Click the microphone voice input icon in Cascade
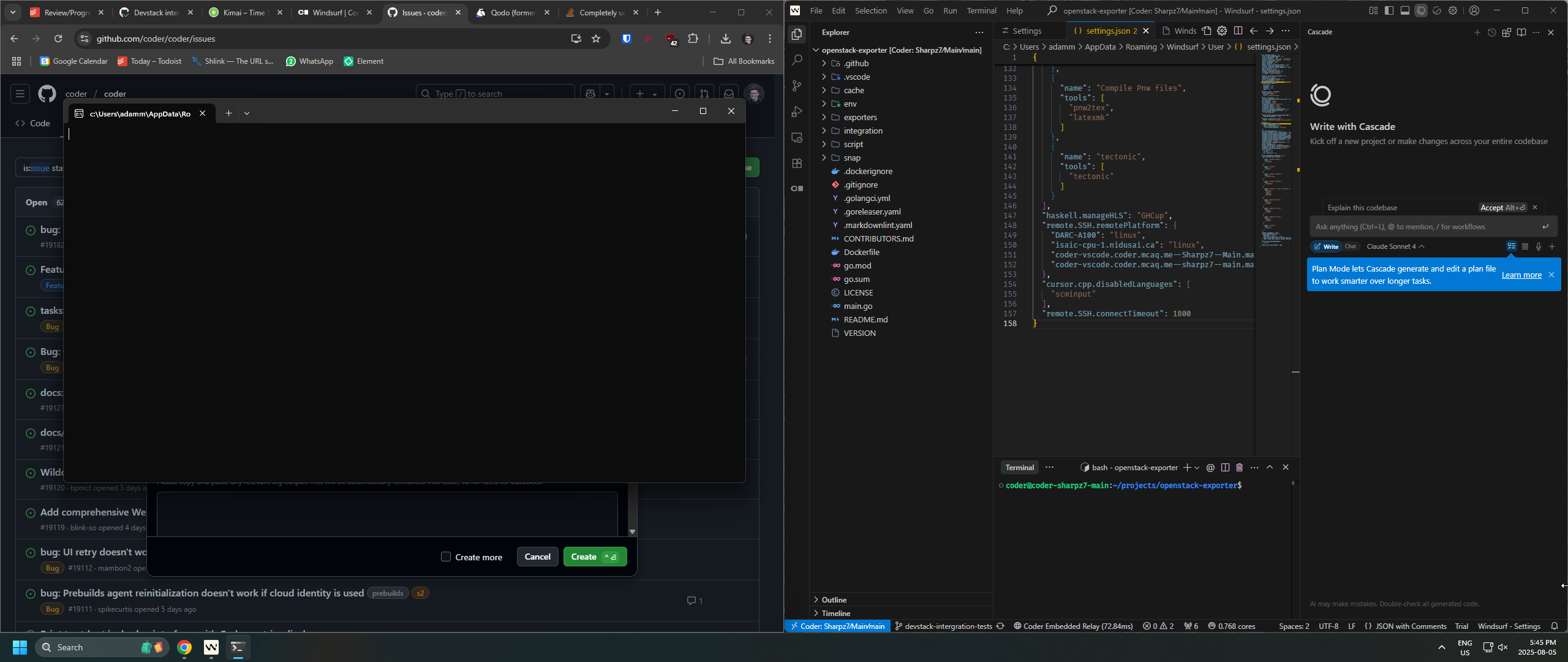1568x662 pixels. (x=1538, y=246)
